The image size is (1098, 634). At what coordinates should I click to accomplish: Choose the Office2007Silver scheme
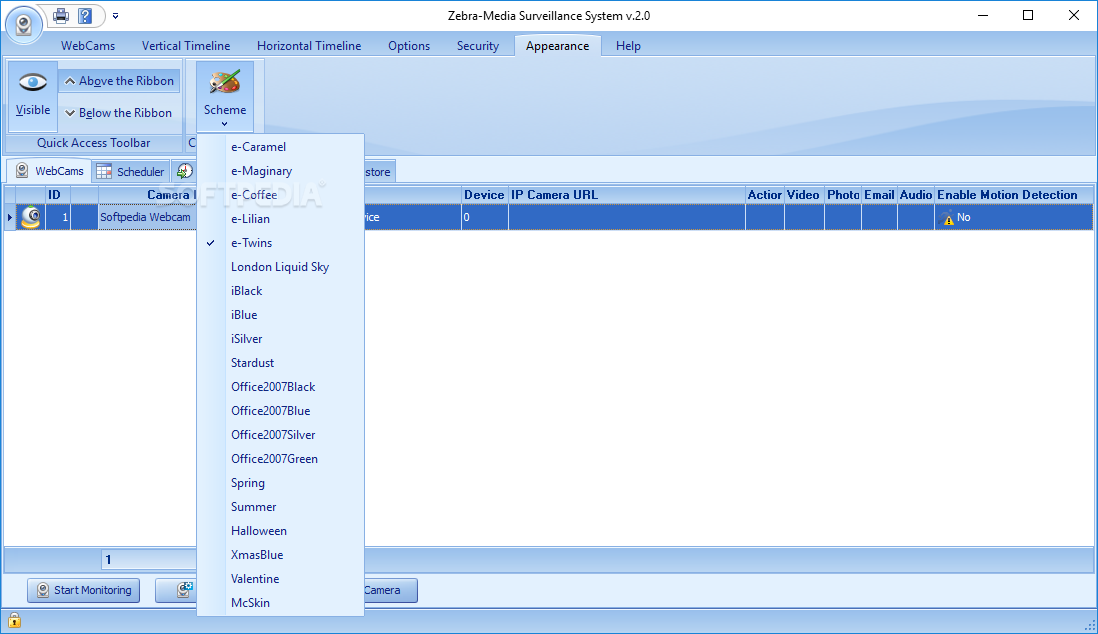tap(281, 435)
